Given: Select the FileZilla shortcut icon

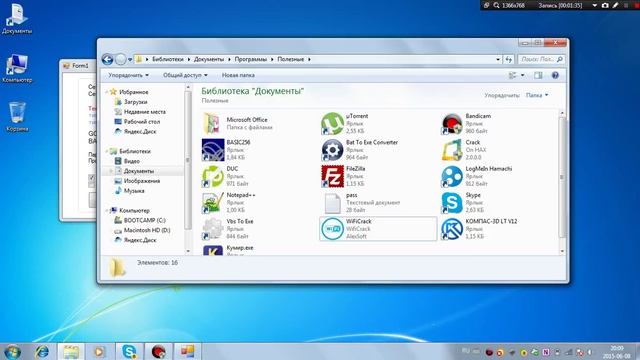Looking at the screenshot, I should (332, 176).
